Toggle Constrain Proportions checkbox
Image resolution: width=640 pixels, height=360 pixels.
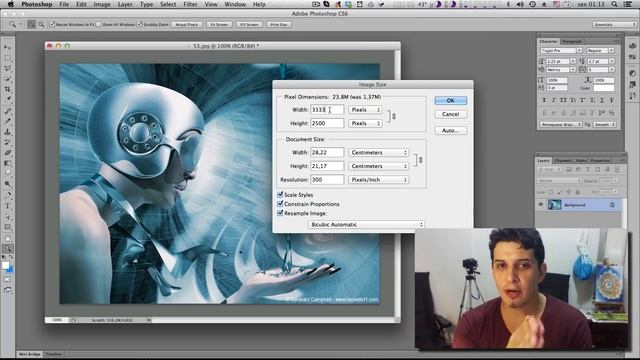[x=280, y=204]
